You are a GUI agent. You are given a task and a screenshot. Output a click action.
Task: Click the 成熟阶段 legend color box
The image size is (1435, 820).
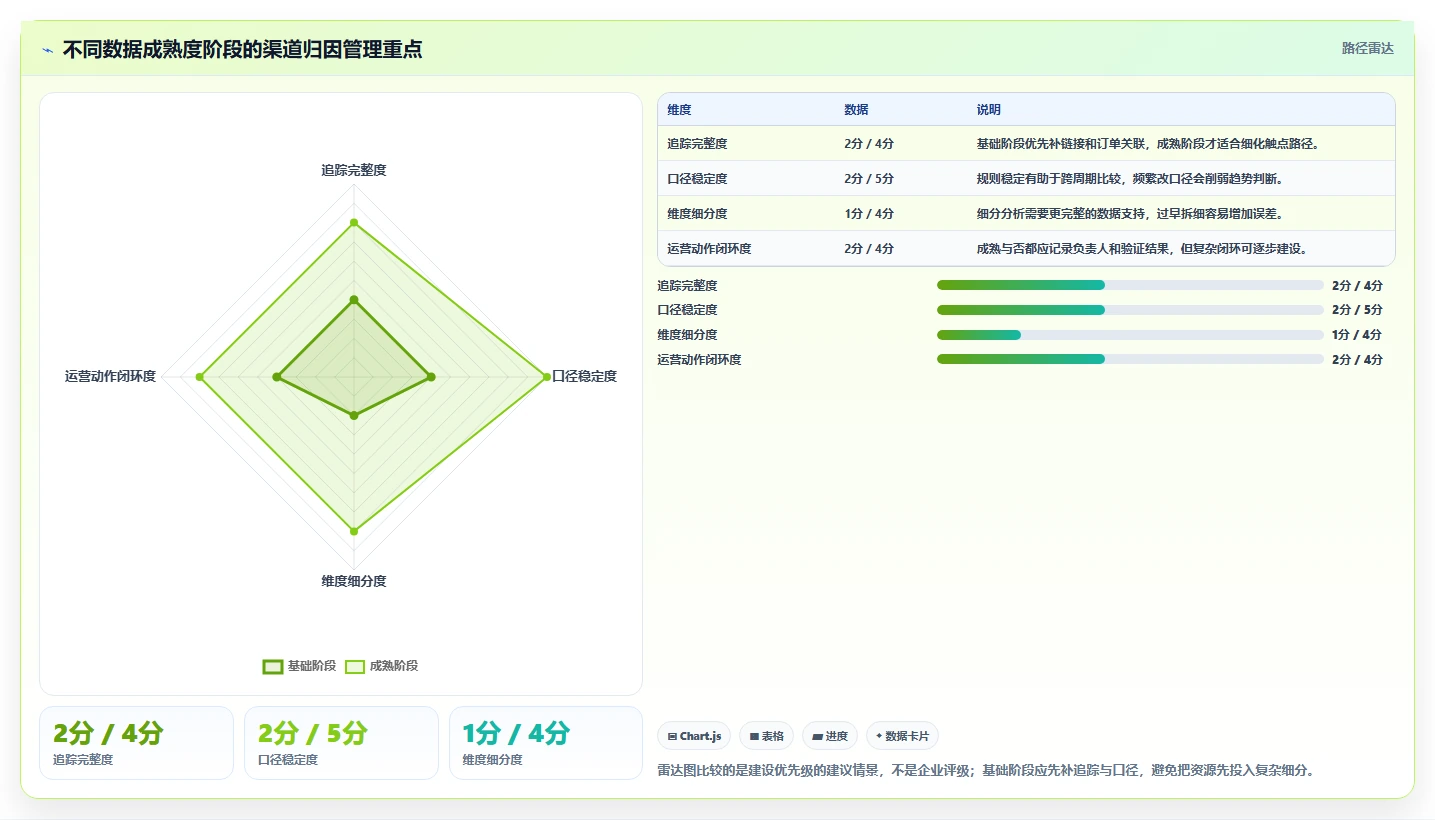click(x=355, y=667)
